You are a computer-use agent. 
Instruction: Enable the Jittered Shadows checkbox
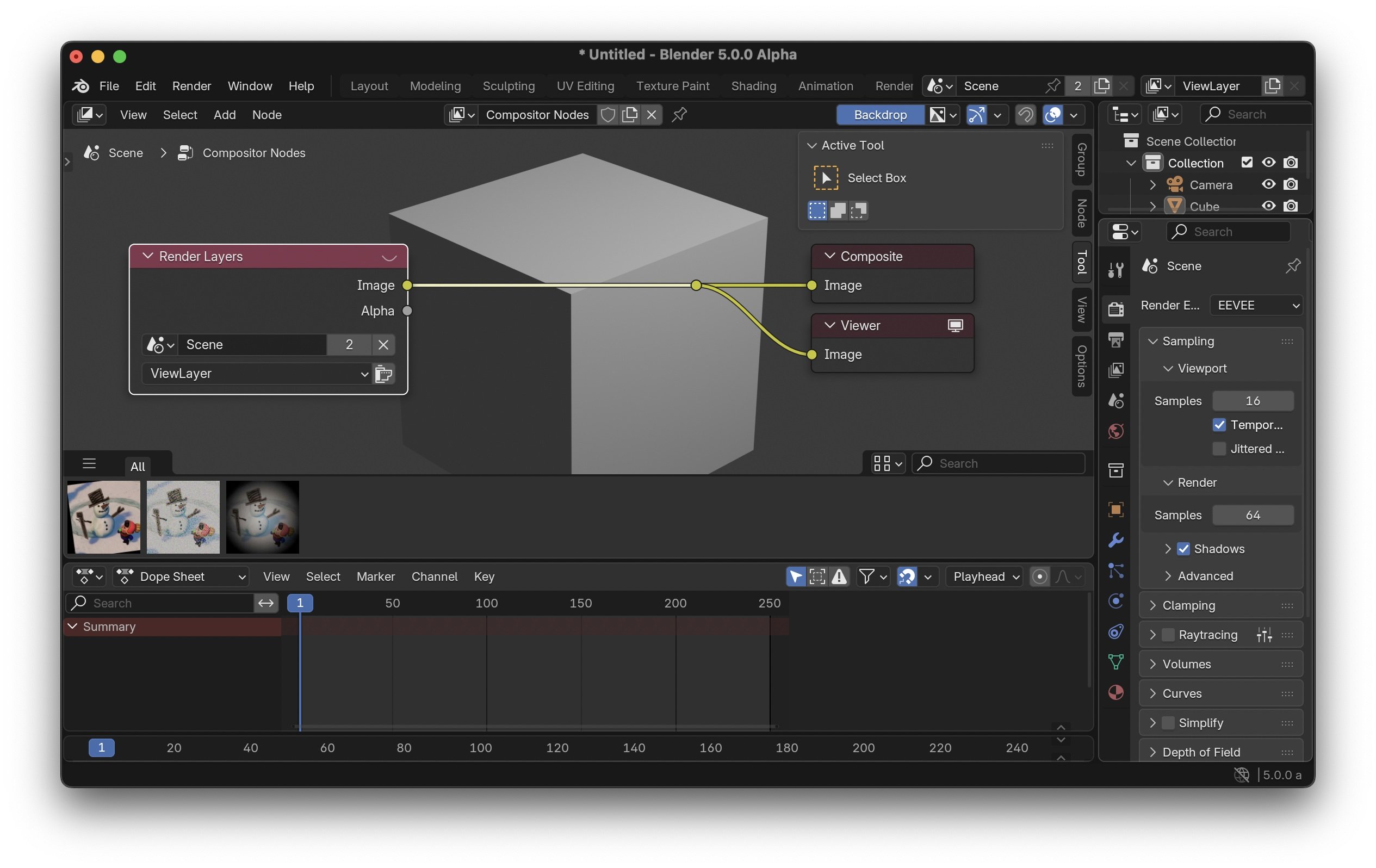[1219, 449]
